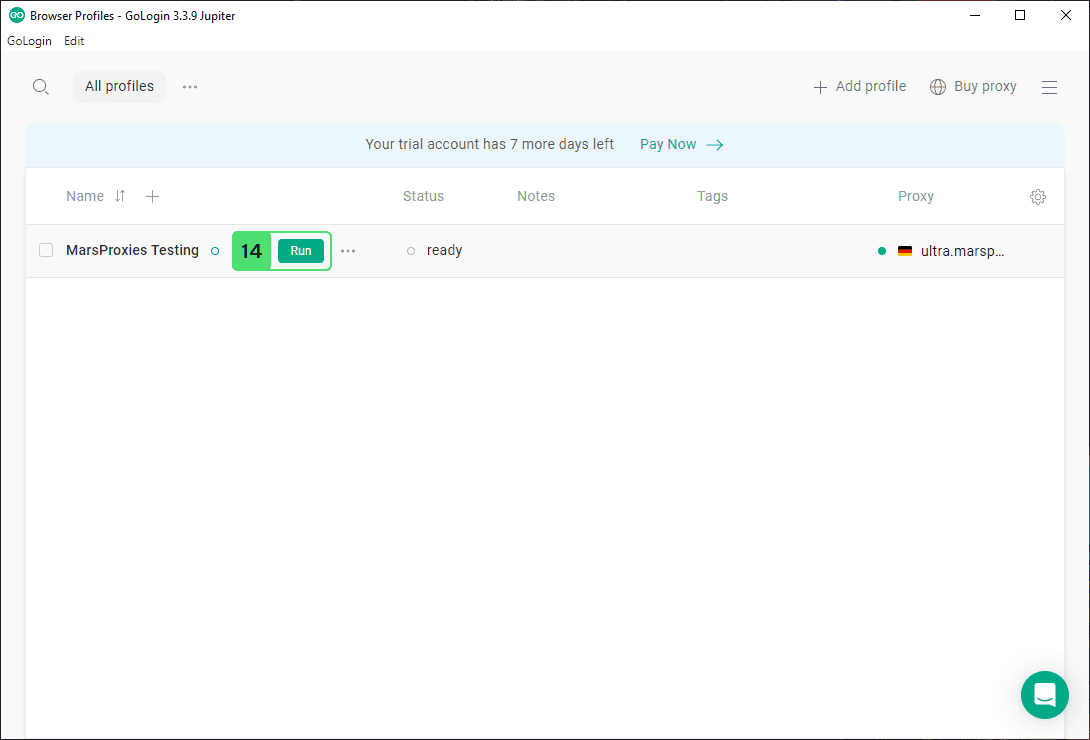Sort profiles using the Name sort arrows

(120, 196)
